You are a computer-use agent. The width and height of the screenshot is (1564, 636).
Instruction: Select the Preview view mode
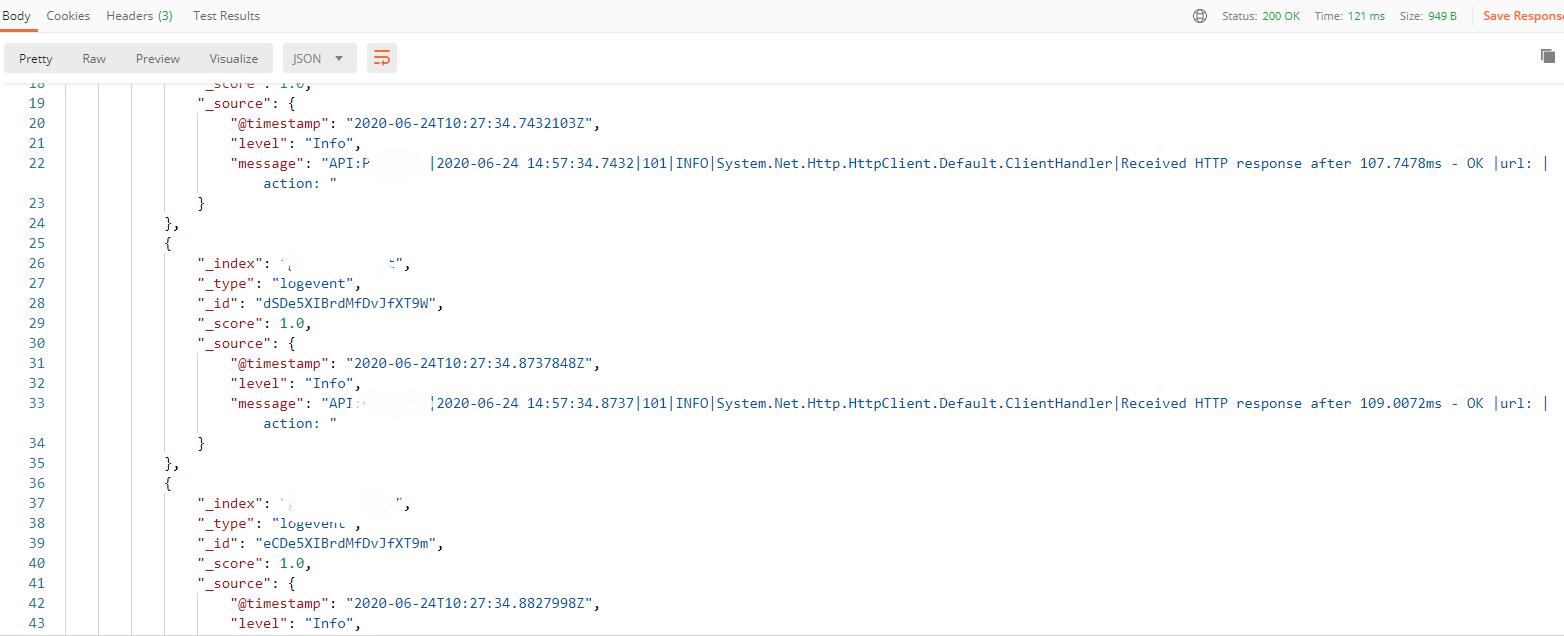point(158,59)
